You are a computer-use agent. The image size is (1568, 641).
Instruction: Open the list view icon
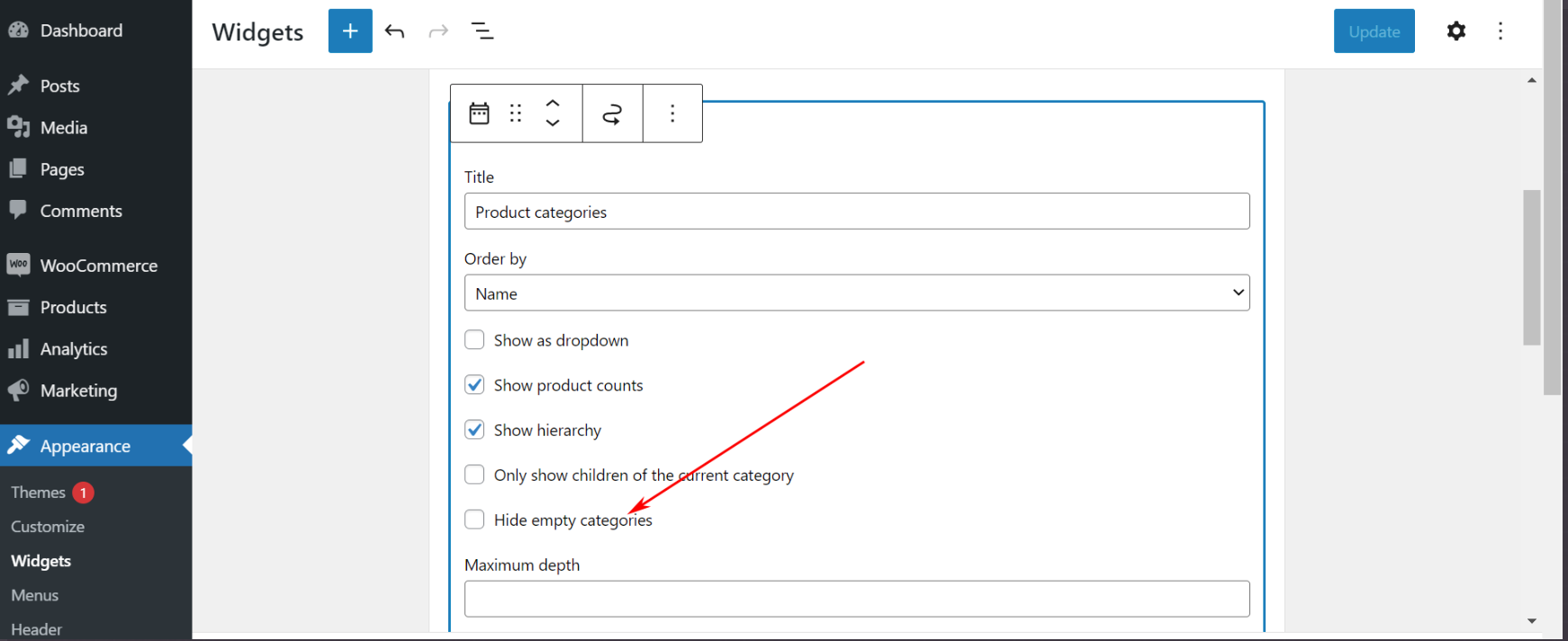pos(482,32)
